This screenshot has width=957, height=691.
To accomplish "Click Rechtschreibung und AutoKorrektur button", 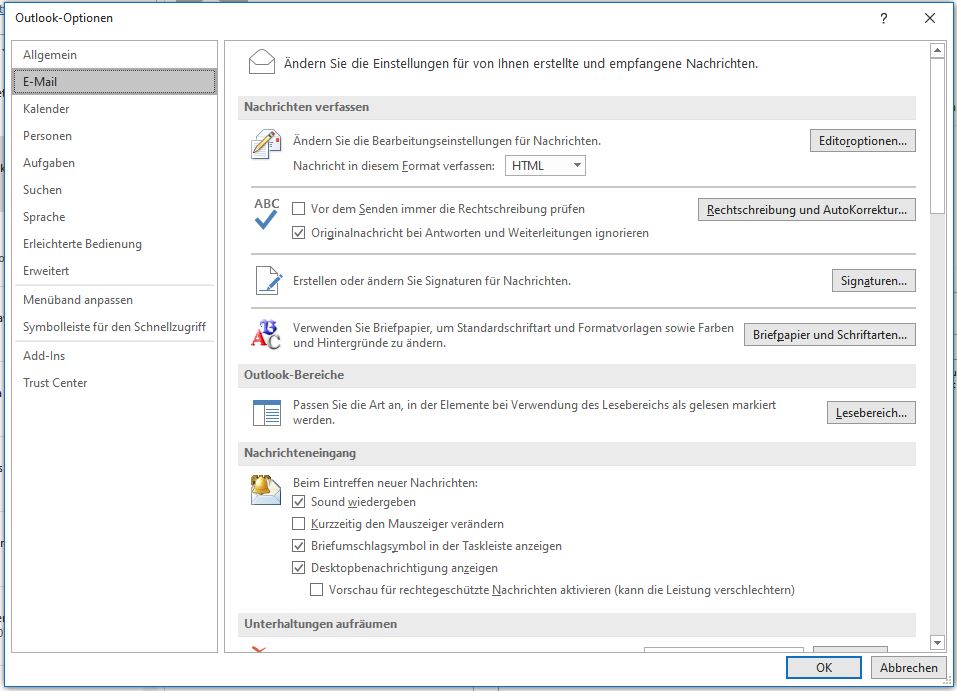I will pyautogui.click(x=806, y=210).
